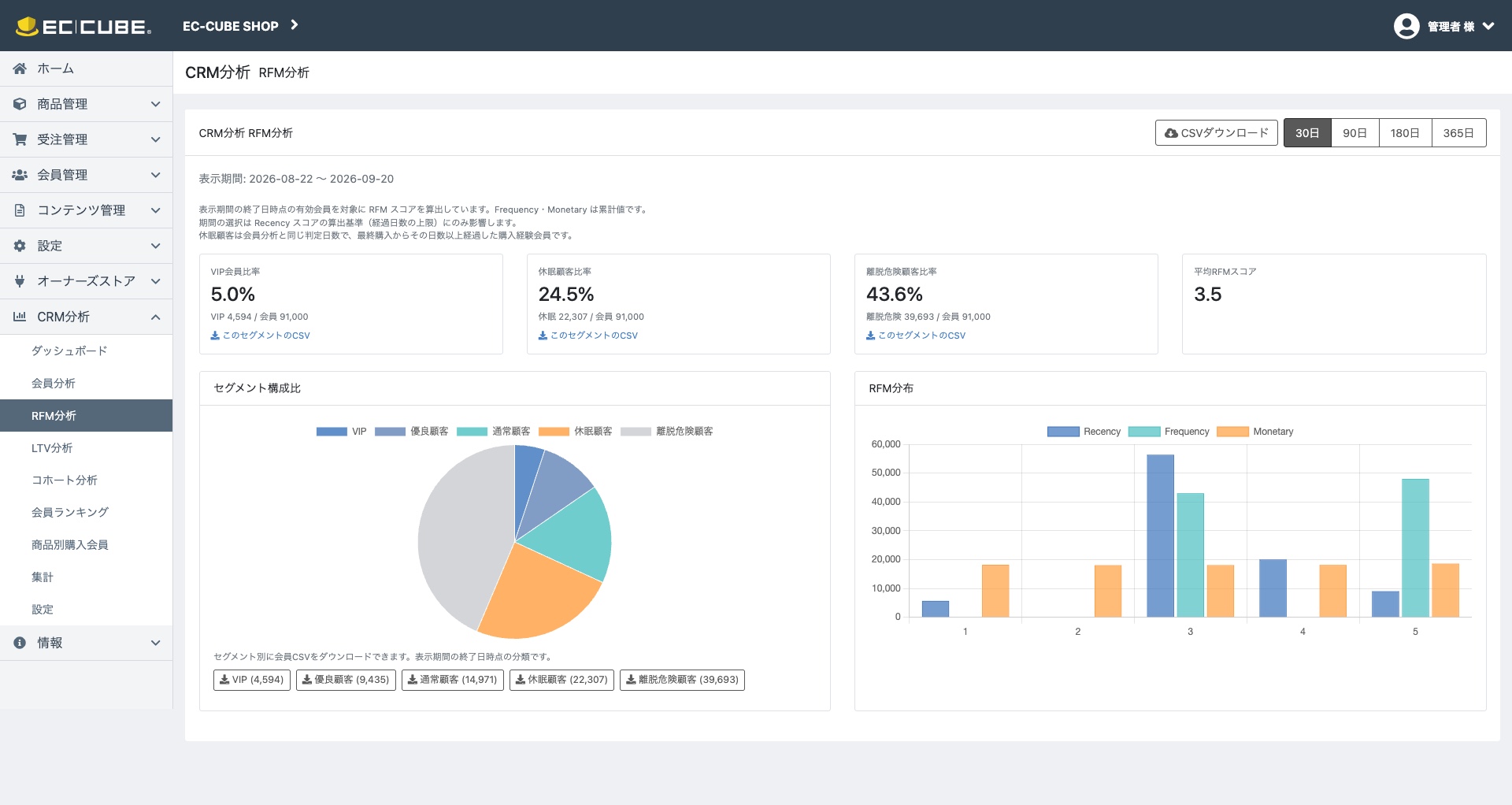Screen dimensions: 1512x805
Task: Click the コンテンツ管理 document icon
Action: pyautogui.click(x=20, y=210)
